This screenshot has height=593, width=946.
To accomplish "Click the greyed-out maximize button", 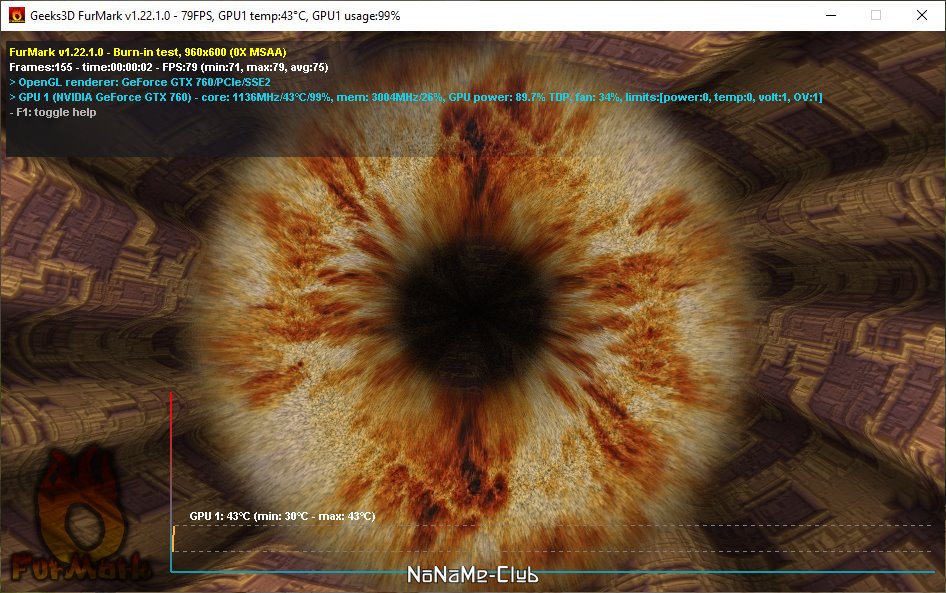I will 876,15.
